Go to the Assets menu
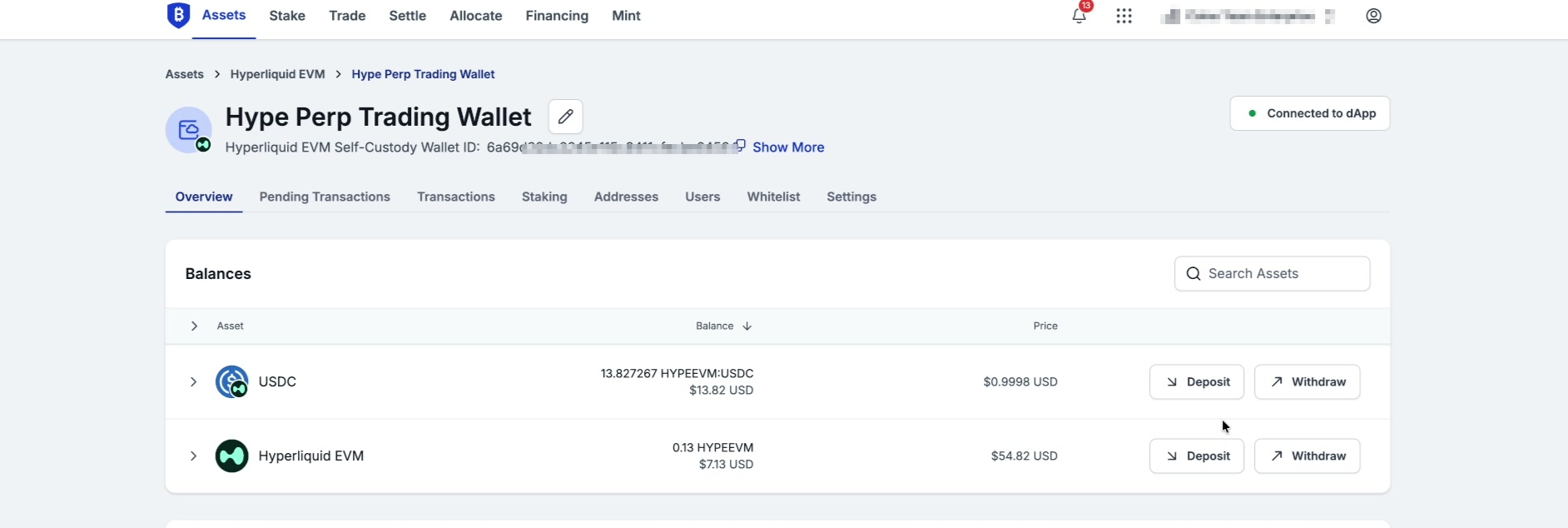1568x528 pixels. [224, 15]
